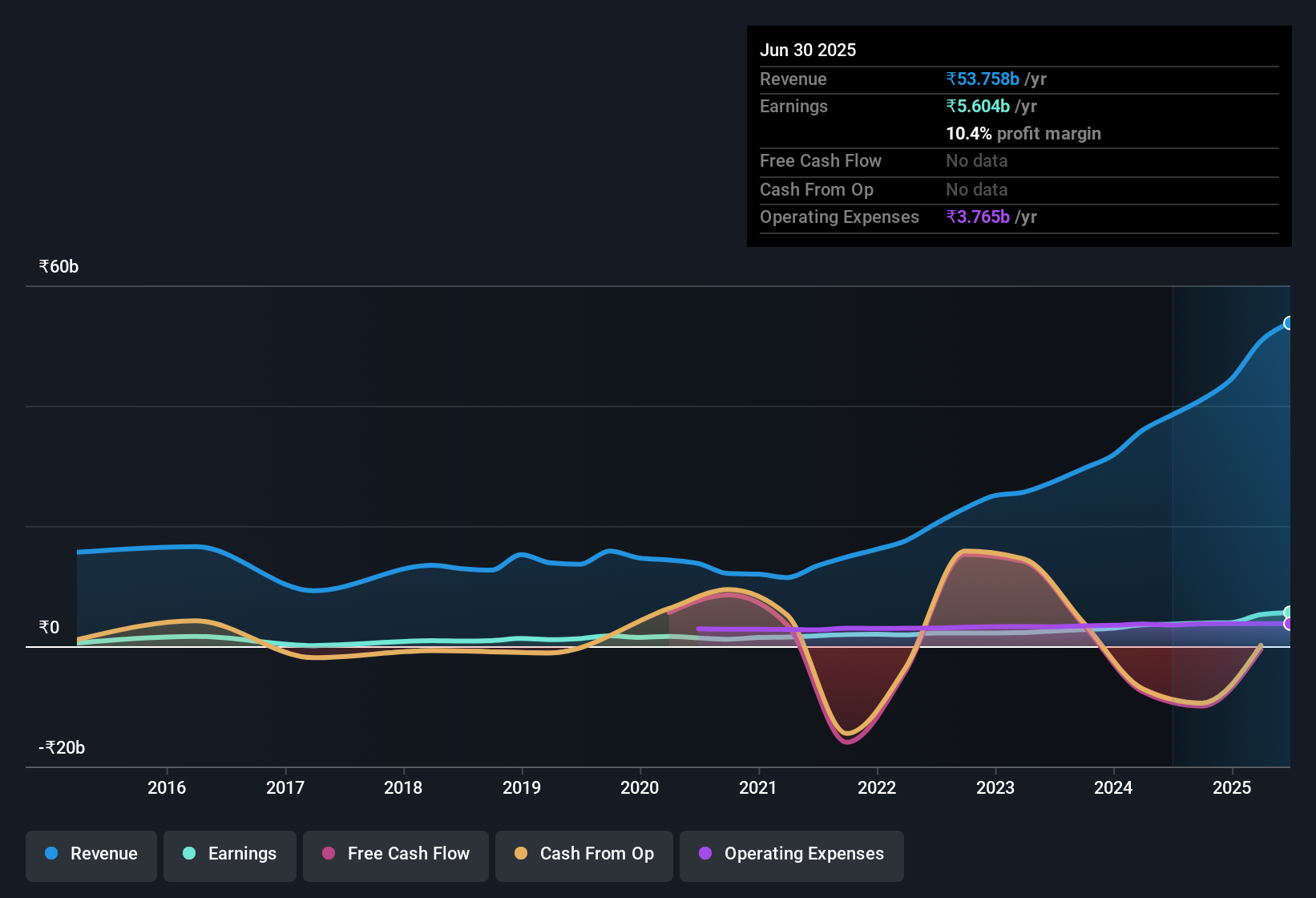Click the orange Cash From Op legend dot
The width and height of the screenshot is (1316, 898).
click(x=521, y=854)
